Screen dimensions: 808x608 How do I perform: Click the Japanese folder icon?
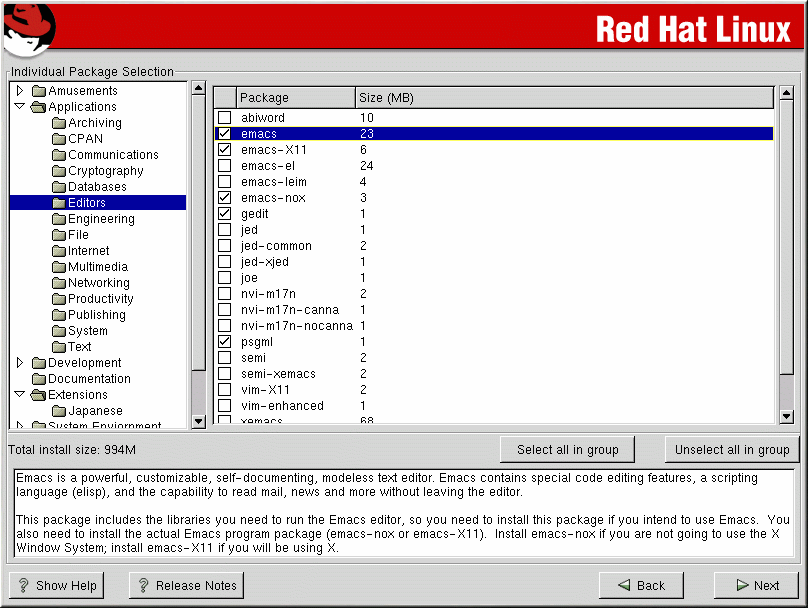click(59, 411)
